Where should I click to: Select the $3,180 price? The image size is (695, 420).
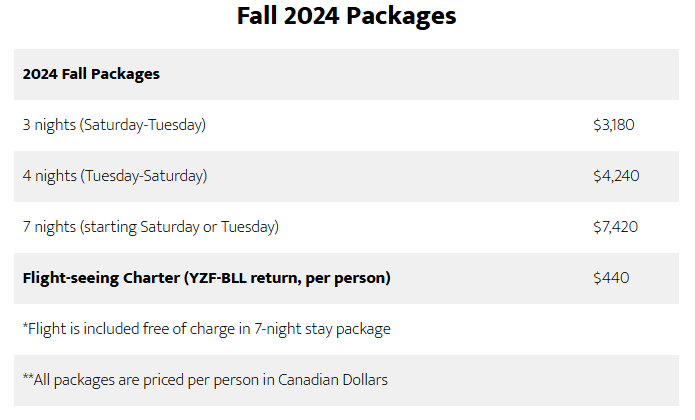(614, 125)
